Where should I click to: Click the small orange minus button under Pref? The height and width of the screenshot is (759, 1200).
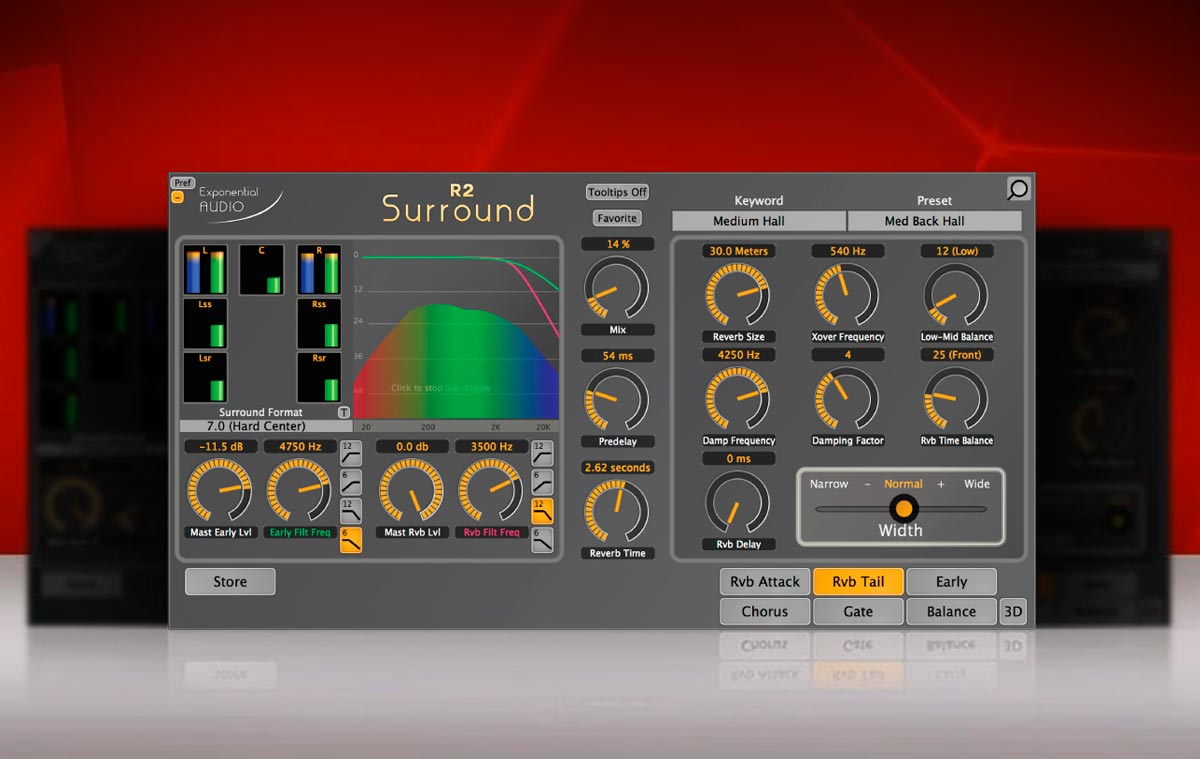point(178,197)
